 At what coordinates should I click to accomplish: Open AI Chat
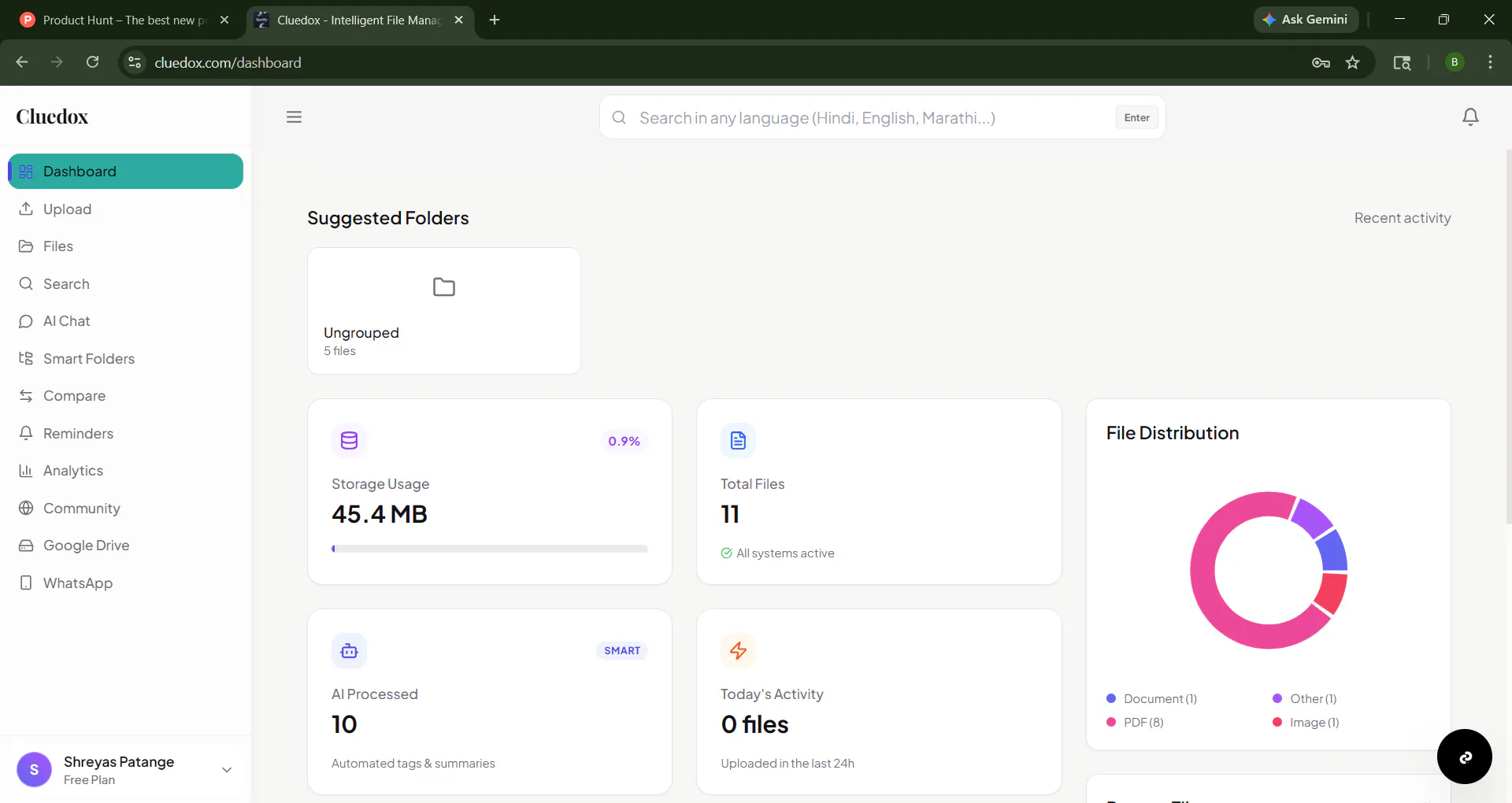point(126,321)
